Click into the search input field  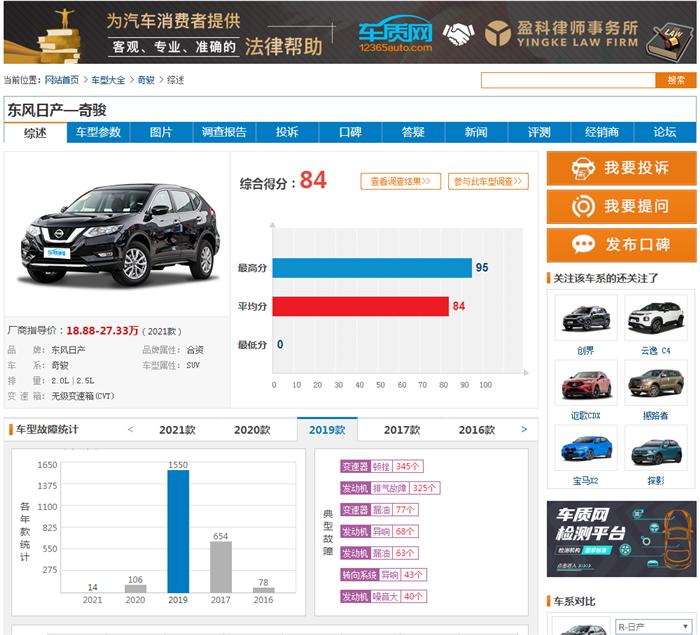coord(568,80)
